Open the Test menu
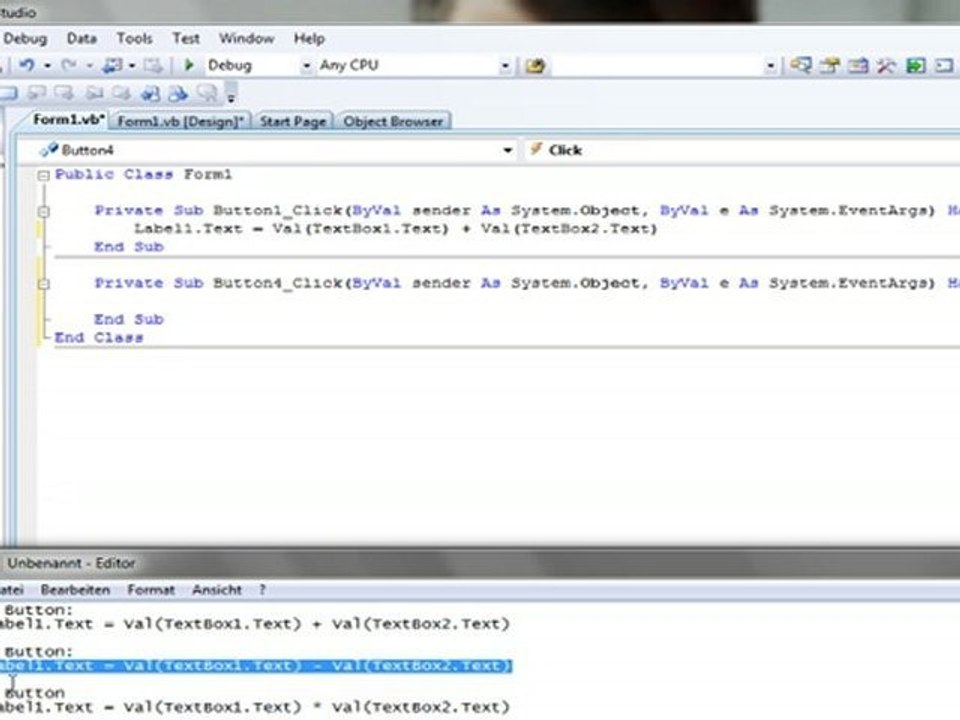Image resolution: width=960 pixels, height=720 pixels. click(x=186, y=39)
